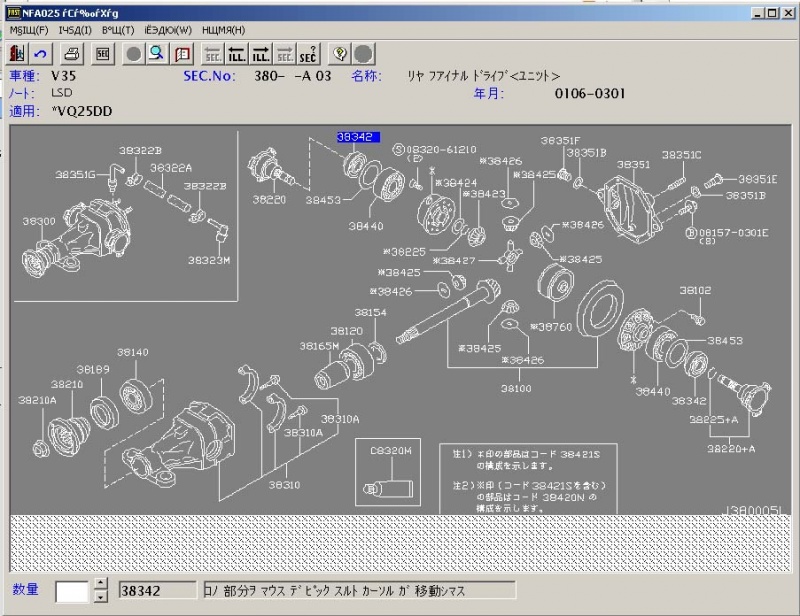Click the help question mark icon

(x=341, y=53)
